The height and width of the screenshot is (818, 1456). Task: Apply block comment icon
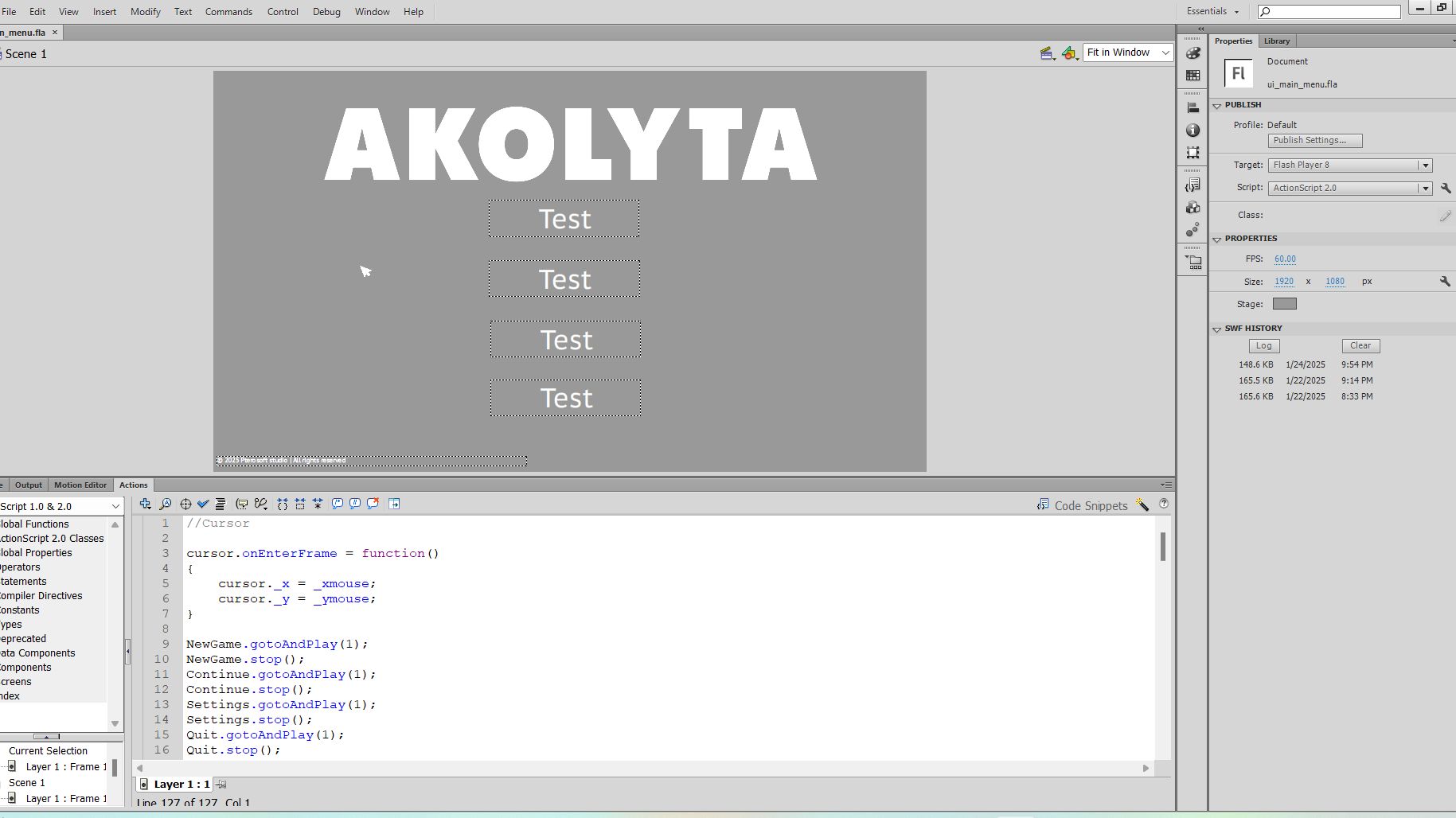point(338,504)
